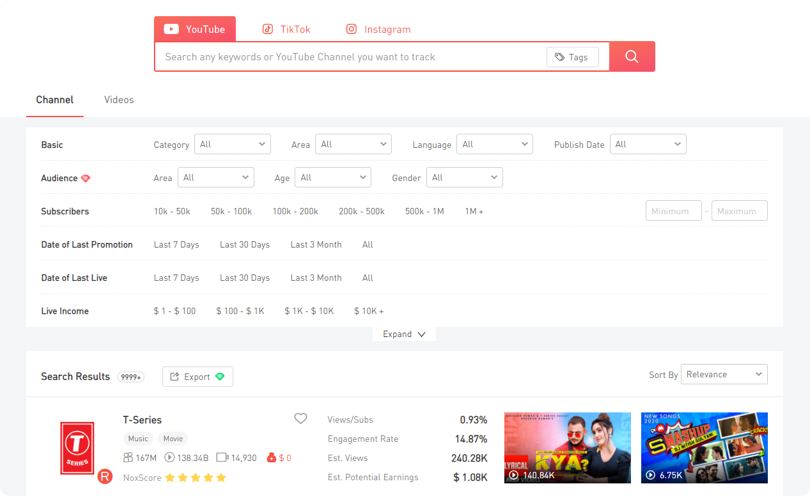Open the KYA video thumbnail
The image size is (810, 496).
pos(567,447)
